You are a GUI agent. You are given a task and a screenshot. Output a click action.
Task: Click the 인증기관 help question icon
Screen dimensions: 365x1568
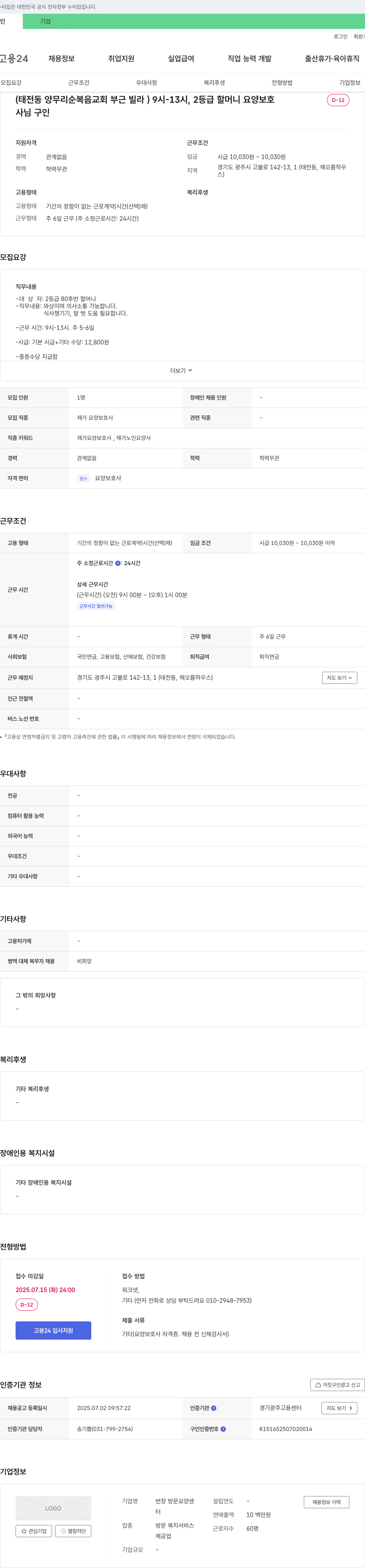214,1408
